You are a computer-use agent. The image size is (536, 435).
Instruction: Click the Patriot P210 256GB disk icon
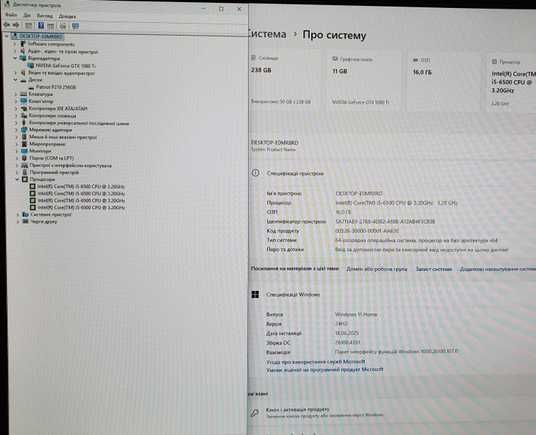(x=31, y=87)
